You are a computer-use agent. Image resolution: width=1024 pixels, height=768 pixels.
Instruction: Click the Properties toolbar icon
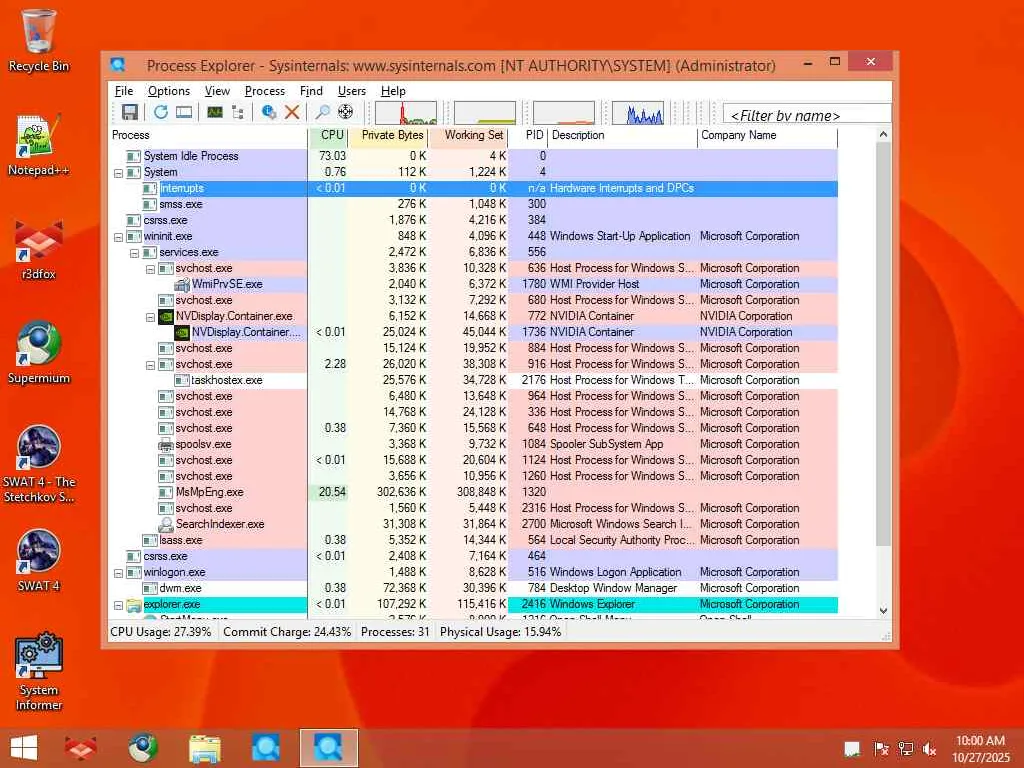click(268, 112)
